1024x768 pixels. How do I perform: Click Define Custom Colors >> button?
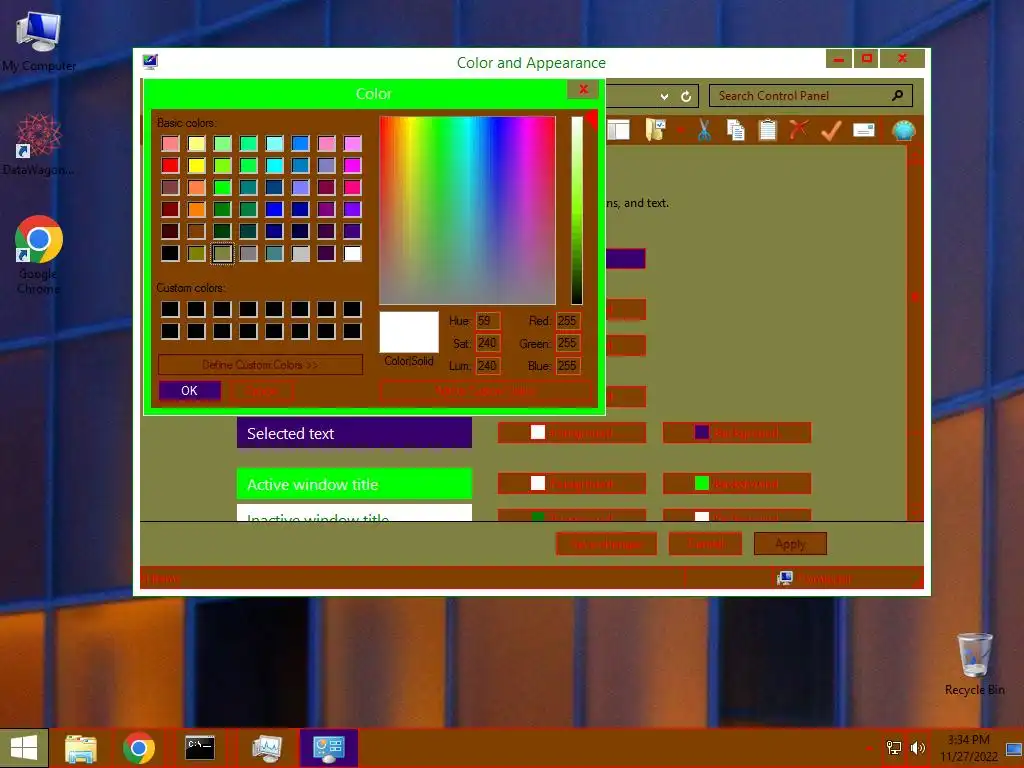tap(260, 364)
